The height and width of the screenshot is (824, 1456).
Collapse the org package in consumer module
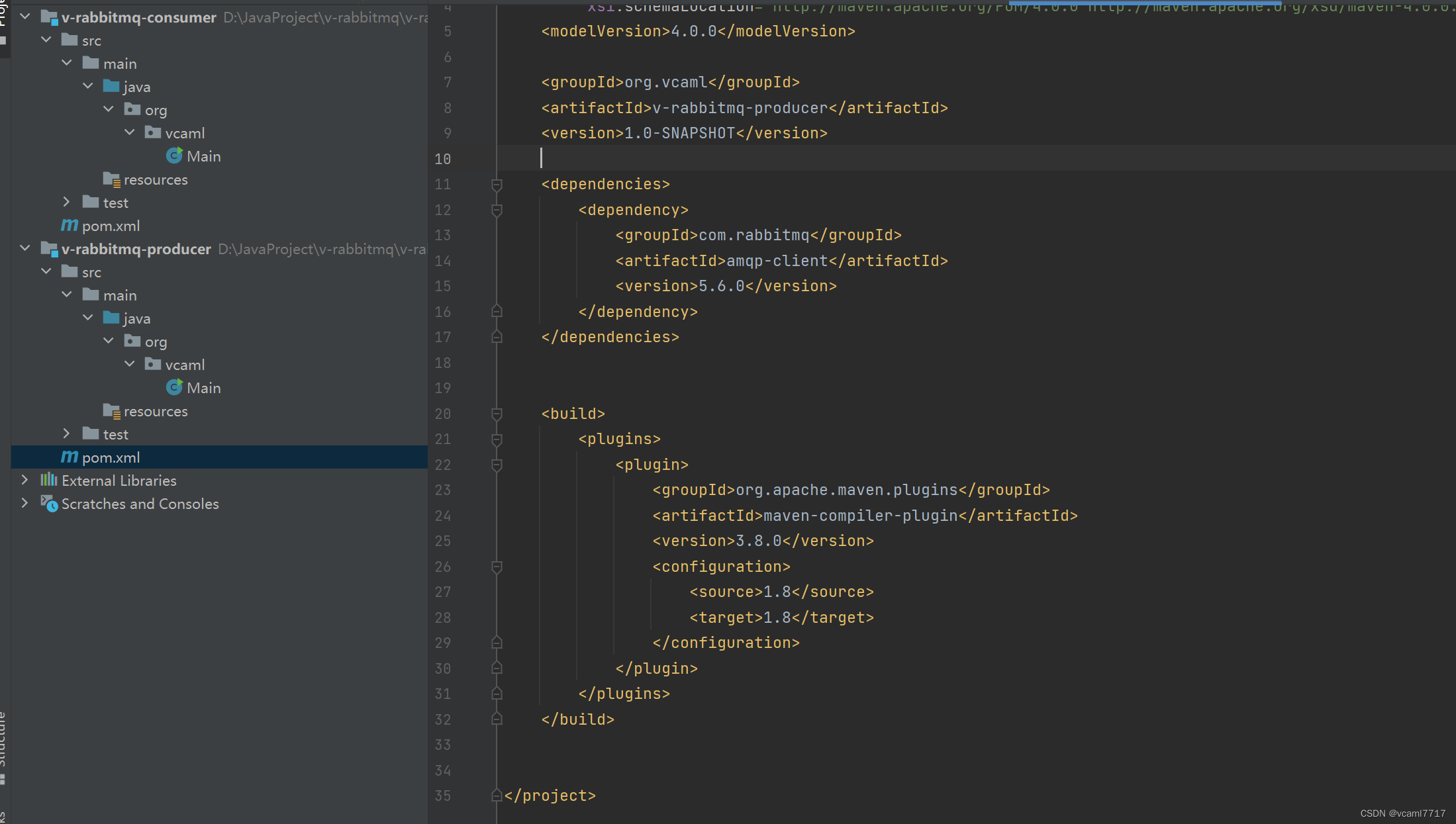(x=109, y=109)
